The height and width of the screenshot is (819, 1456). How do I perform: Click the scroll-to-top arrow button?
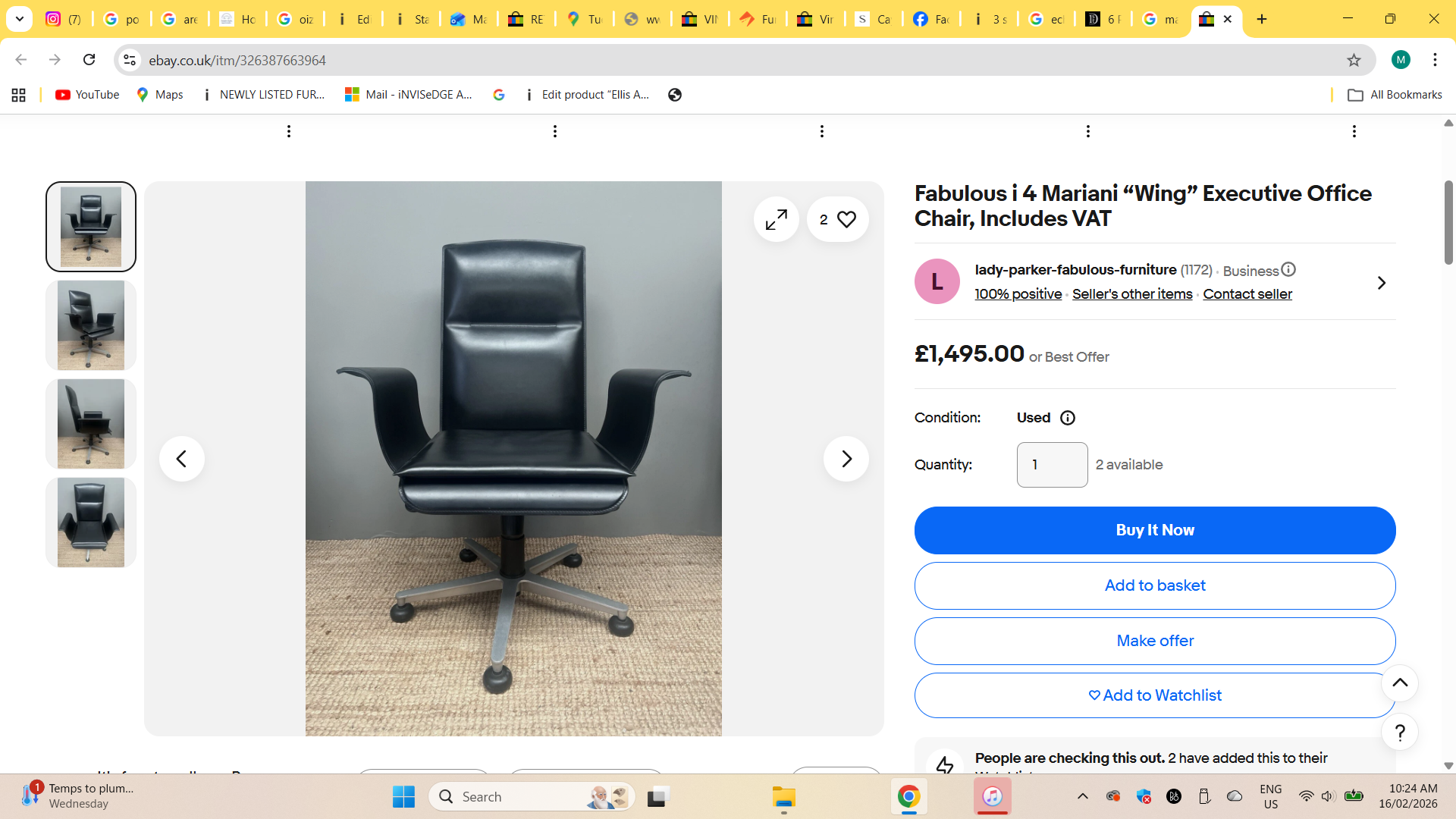(x=1400, y=683)
